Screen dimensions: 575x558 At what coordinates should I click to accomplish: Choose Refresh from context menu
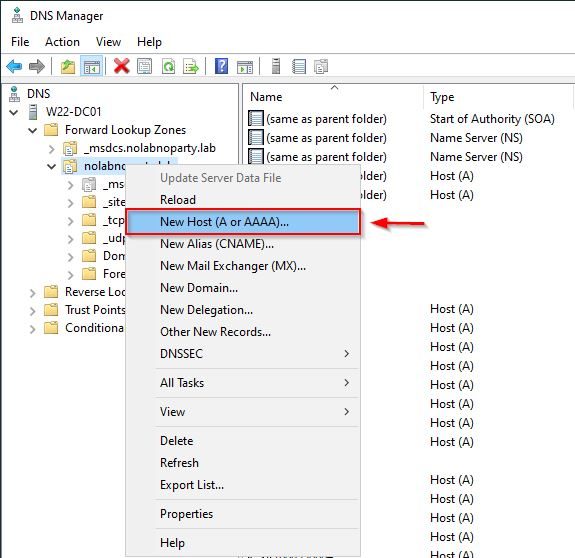point(243,463)
